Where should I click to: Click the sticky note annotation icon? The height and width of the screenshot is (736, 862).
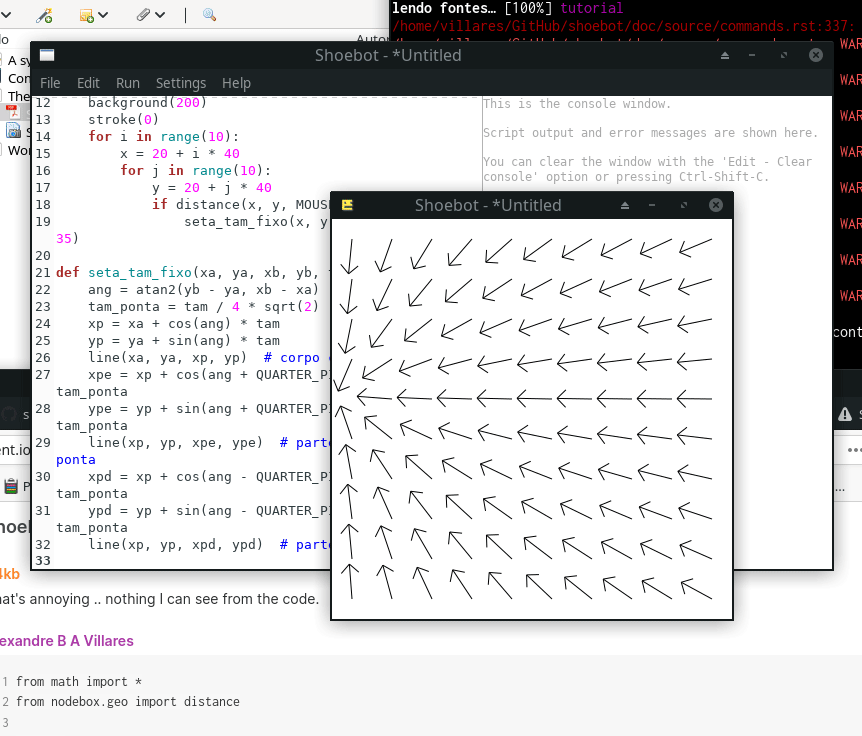click(87, 15)
